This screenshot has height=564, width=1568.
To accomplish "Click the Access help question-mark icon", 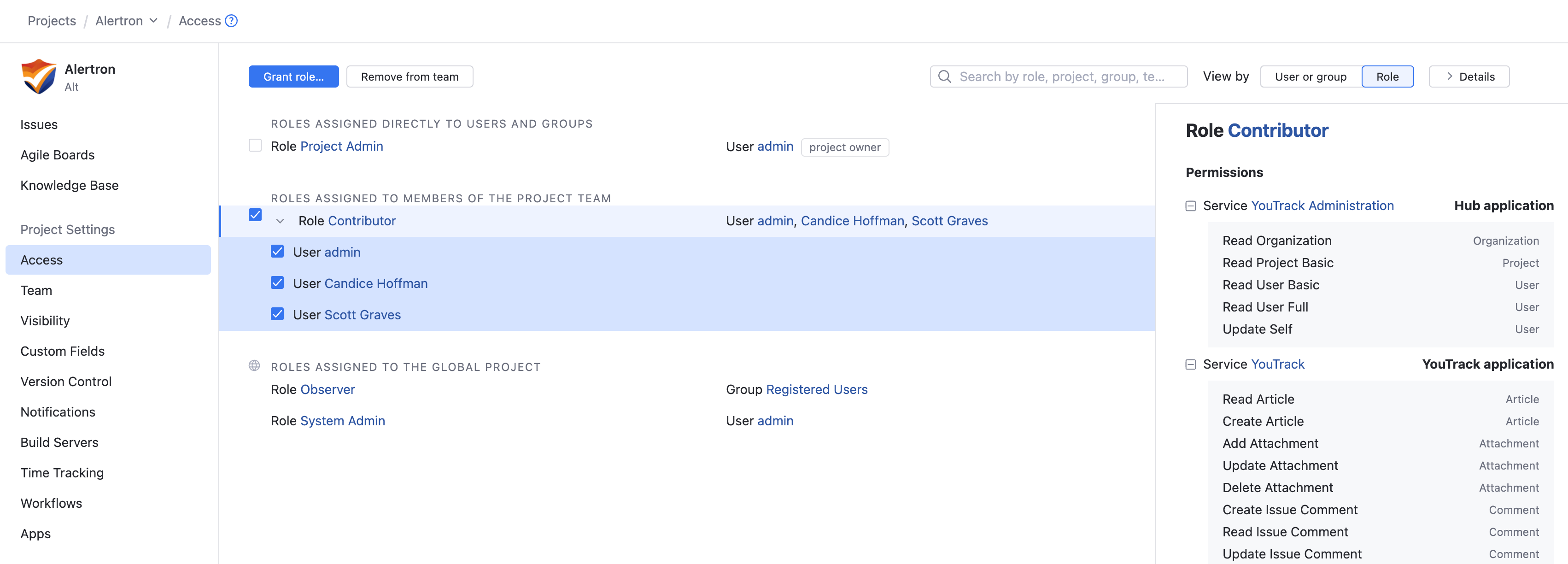I will click(x=231, y=21).
